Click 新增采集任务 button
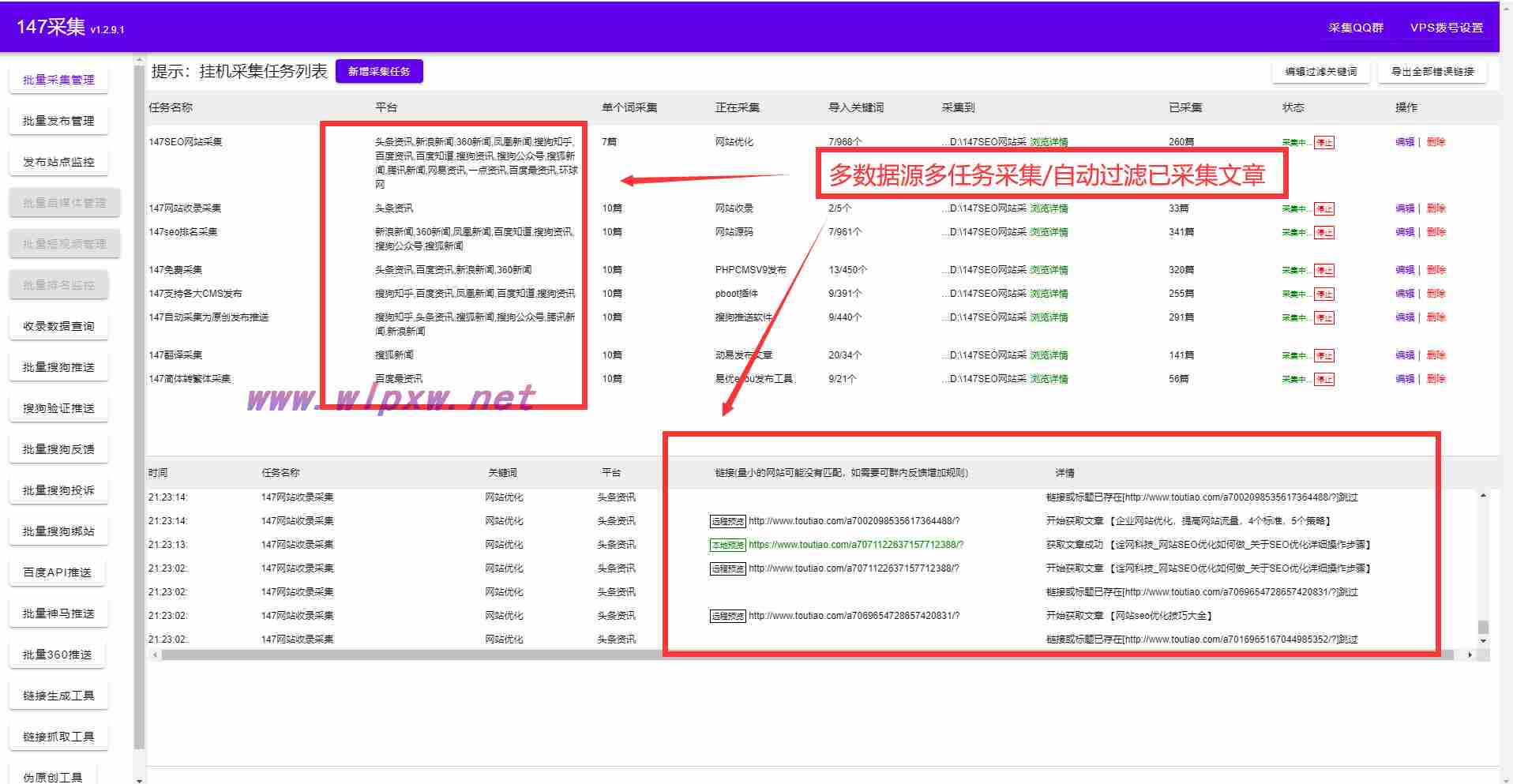This screenshot has width=1513, height=784. coord(379,71)
